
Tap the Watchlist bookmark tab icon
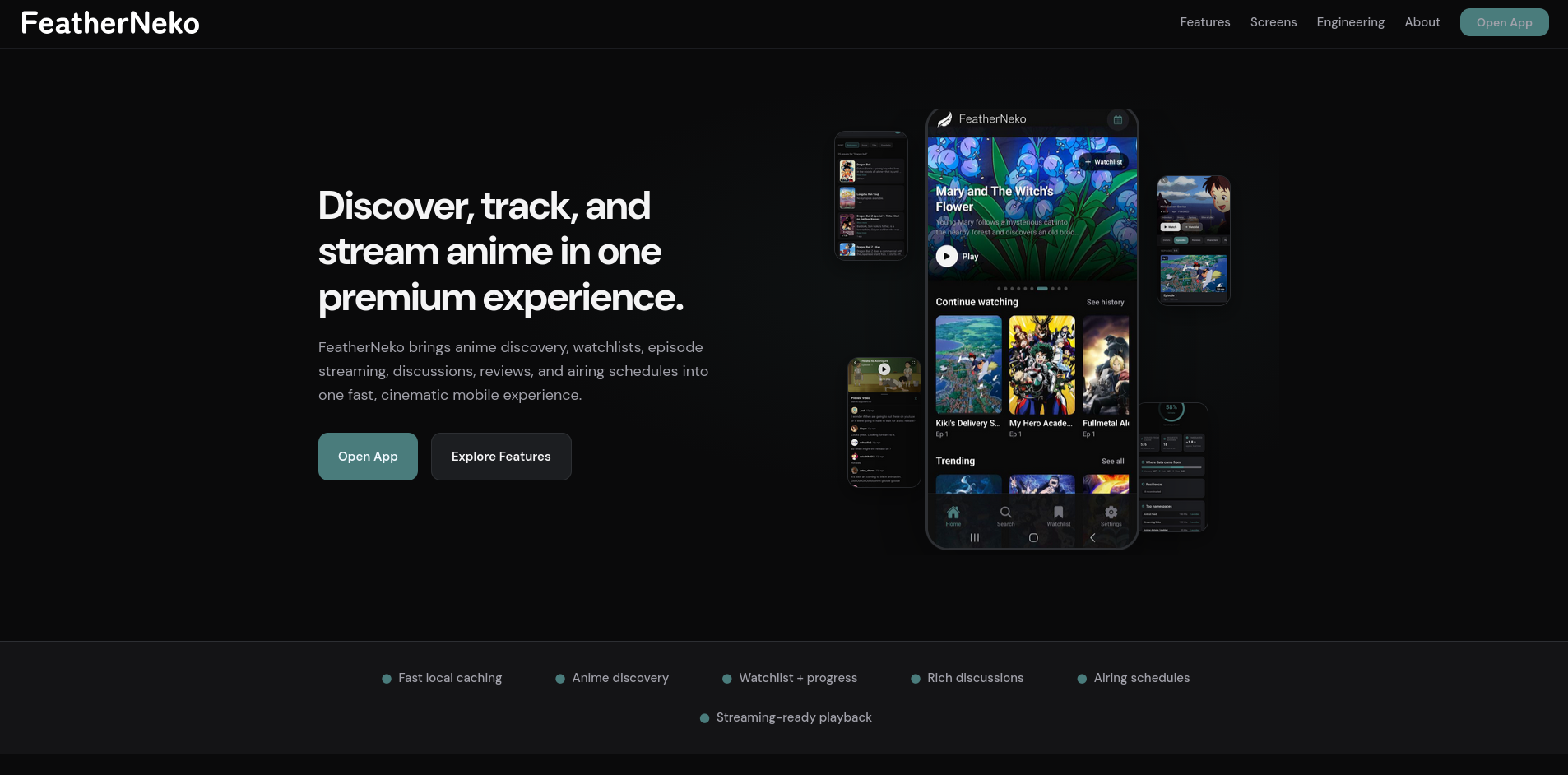(1058, 513)
